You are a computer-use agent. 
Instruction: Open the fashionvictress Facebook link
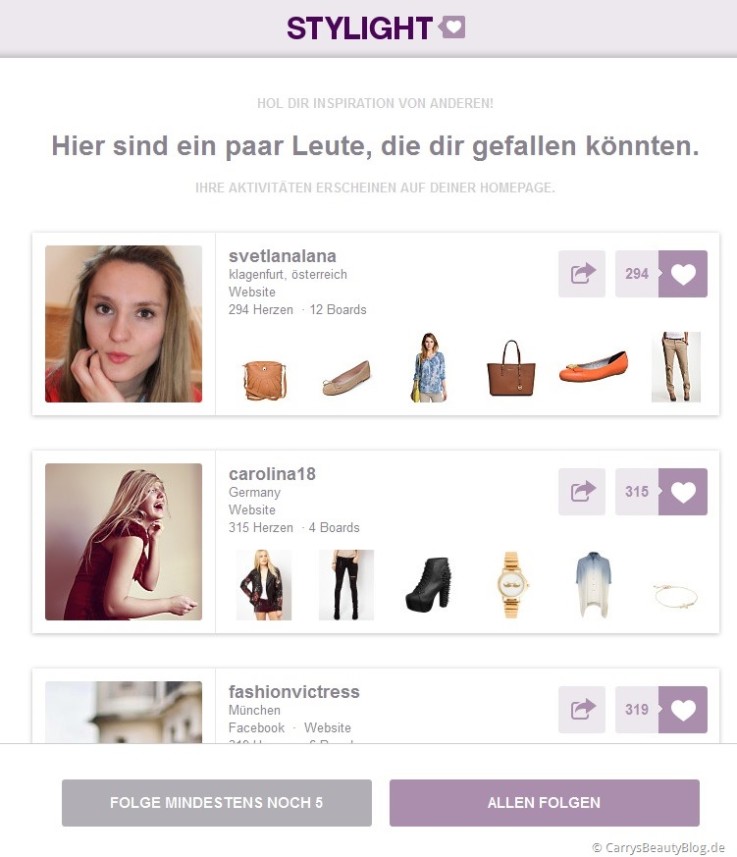pos(256,728)
